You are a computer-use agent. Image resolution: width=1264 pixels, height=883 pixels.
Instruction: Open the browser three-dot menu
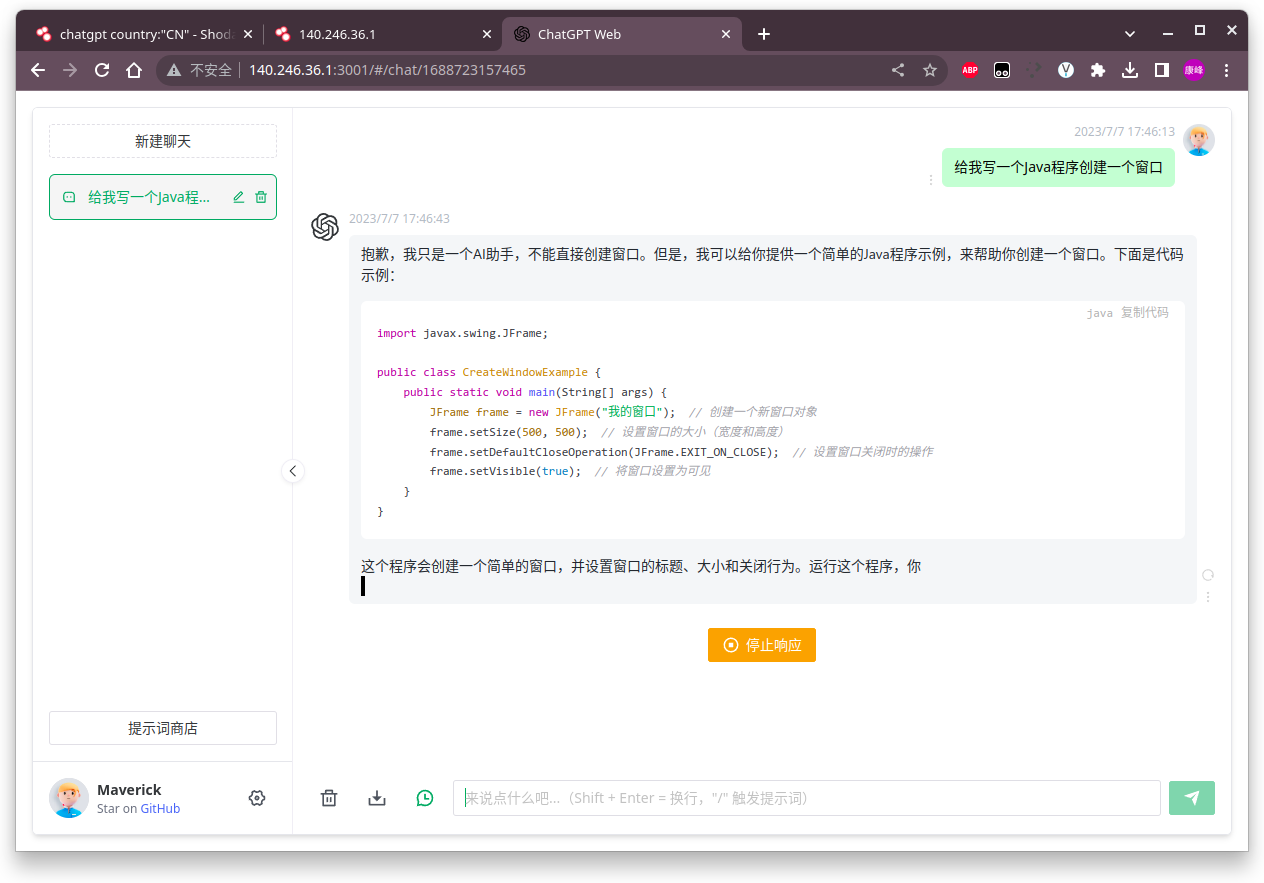tap(1227, 70)
